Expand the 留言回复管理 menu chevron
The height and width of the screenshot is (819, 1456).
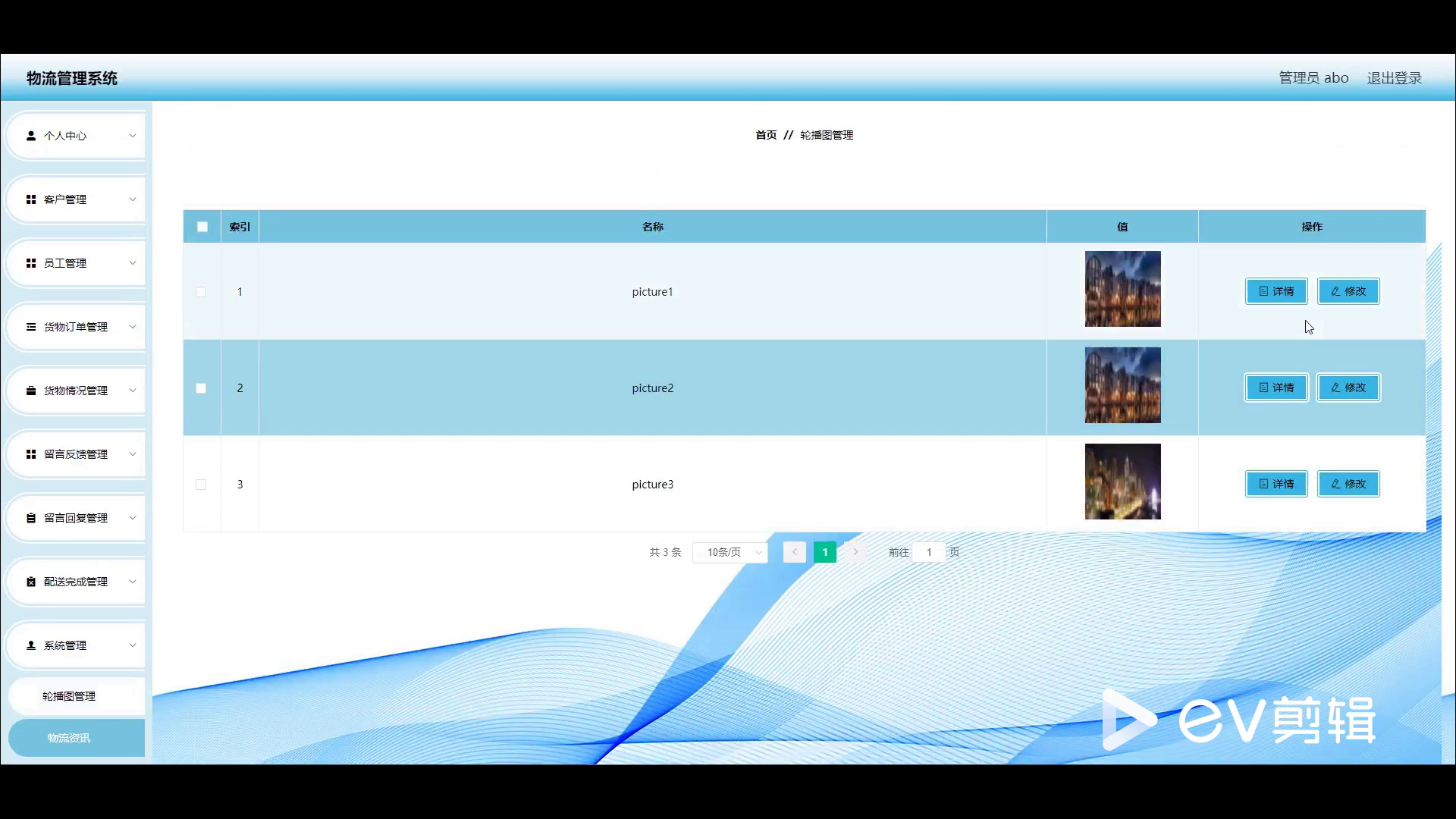[133, 518]
